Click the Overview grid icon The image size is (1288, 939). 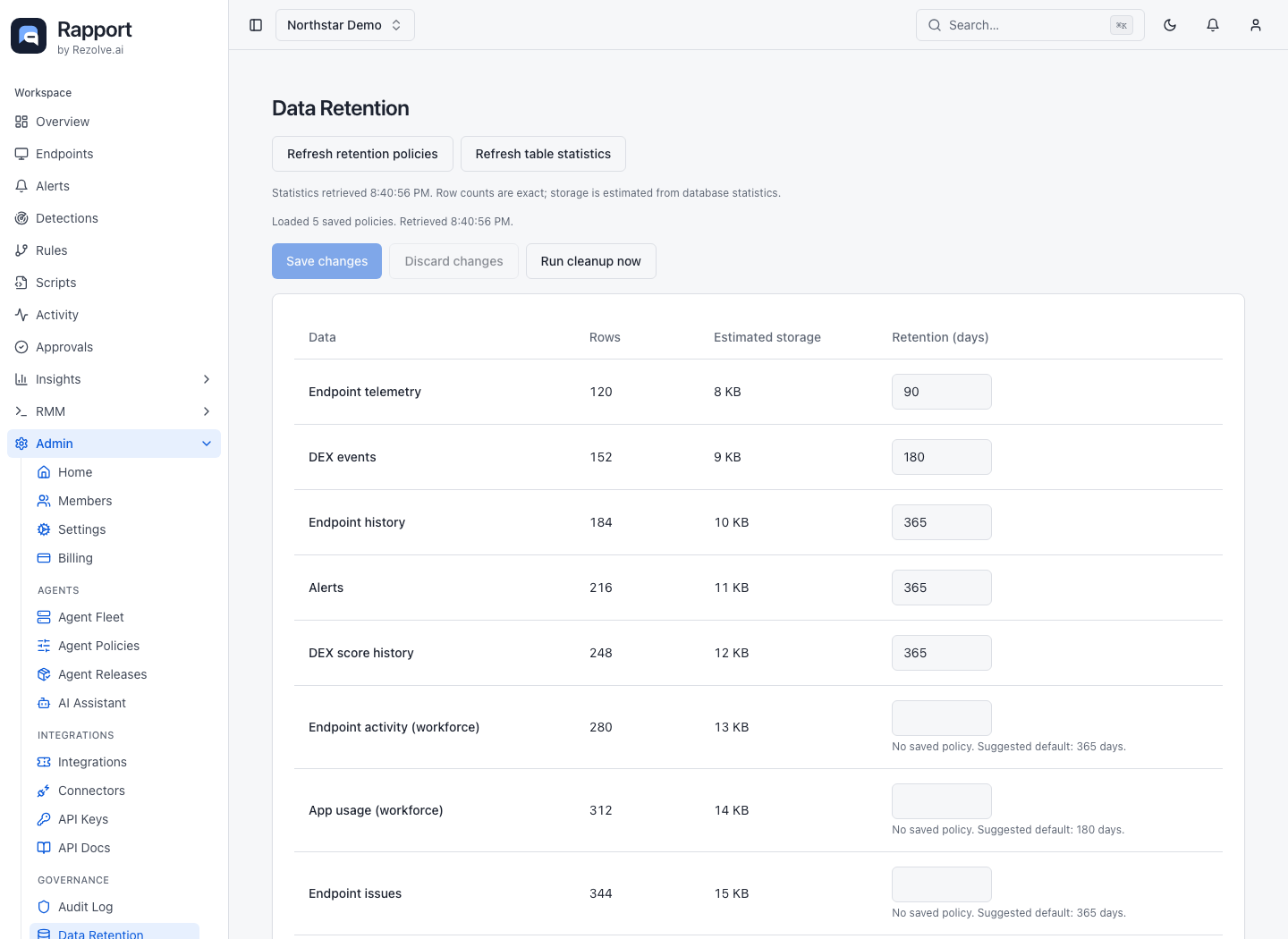coord(21,122)
